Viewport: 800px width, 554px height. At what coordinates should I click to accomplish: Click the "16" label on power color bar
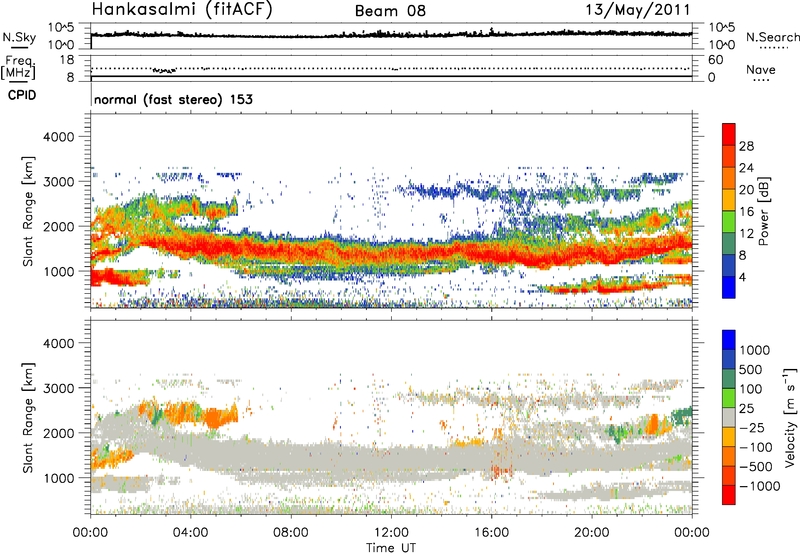coord(746,212)
